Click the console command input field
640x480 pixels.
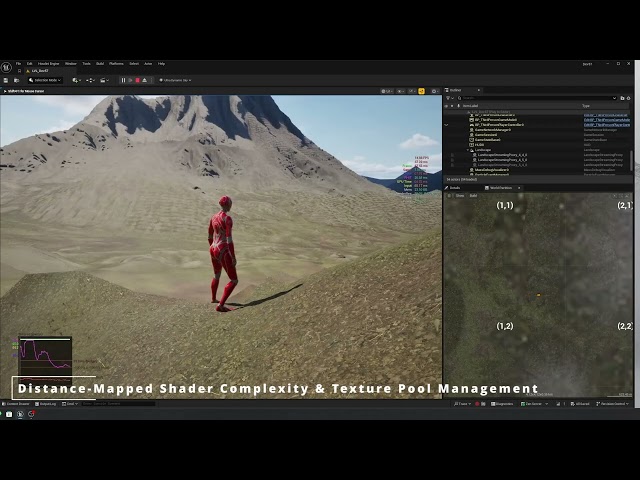[x=118, y=404]
